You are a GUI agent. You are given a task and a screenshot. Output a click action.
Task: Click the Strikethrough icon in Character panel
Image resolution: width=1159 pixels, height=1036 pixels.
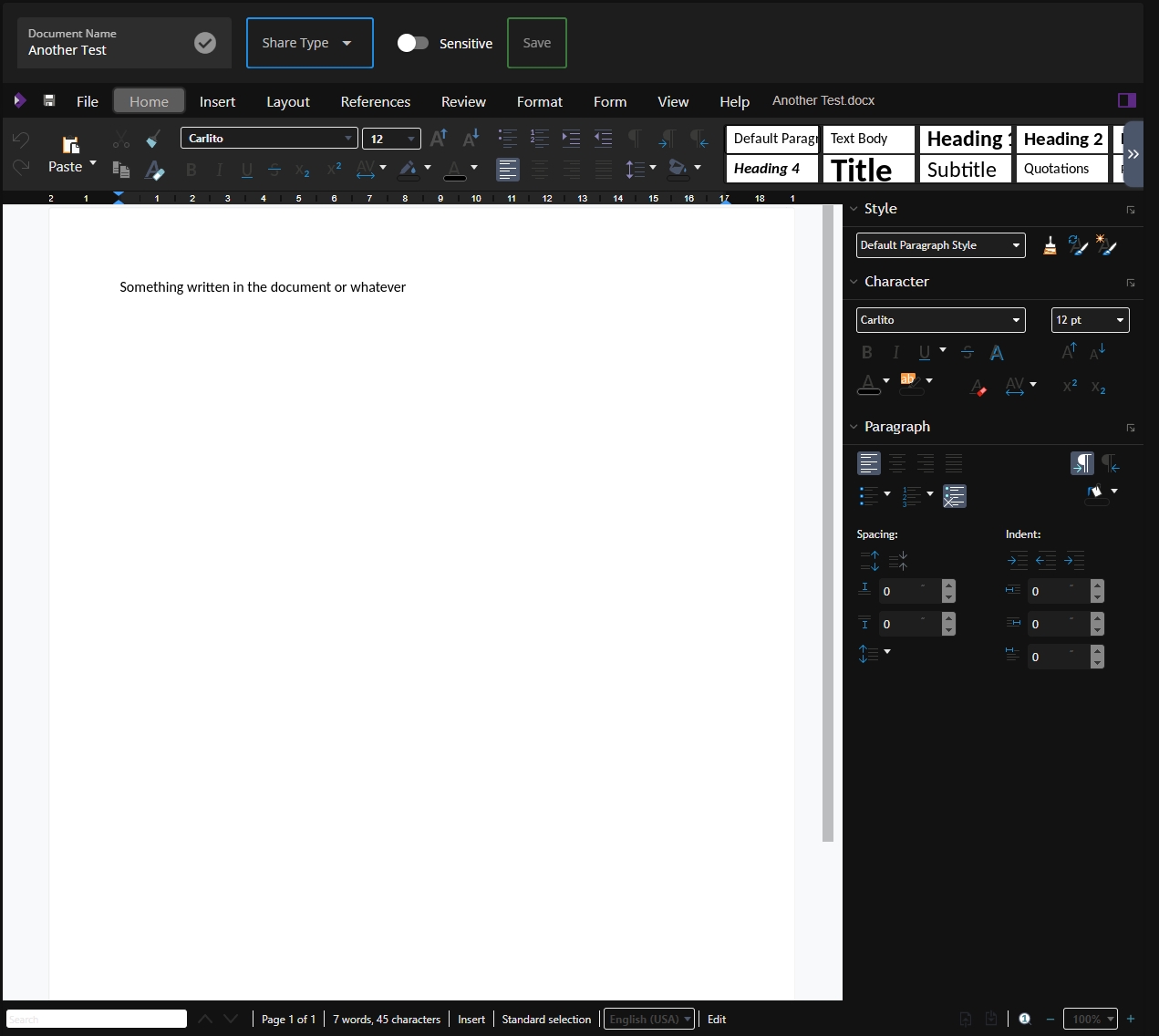968,353
